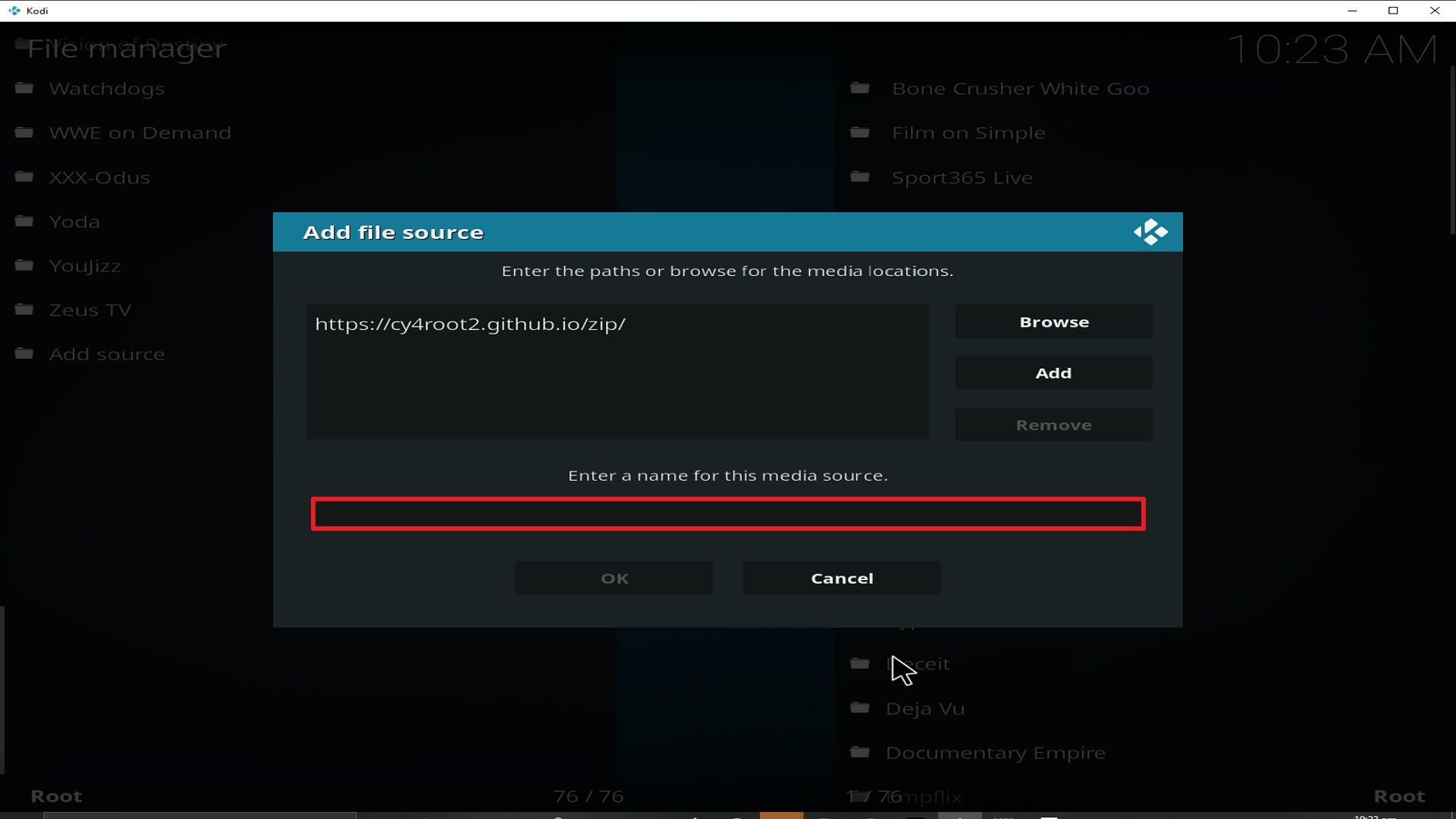Open the YouJizz folder icon
The width and height of the screenshot is (1456, 819).
(x=24, y=265)
